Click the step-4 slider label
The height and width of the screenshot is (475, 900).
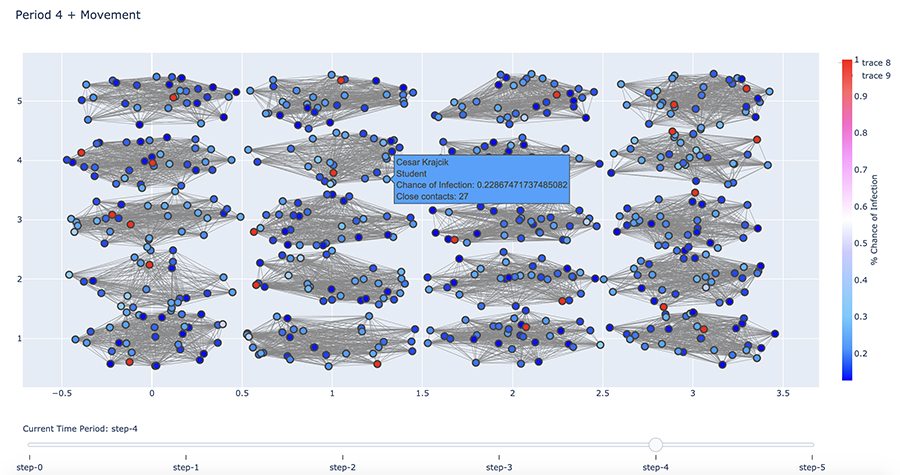[x=655, y=467]
